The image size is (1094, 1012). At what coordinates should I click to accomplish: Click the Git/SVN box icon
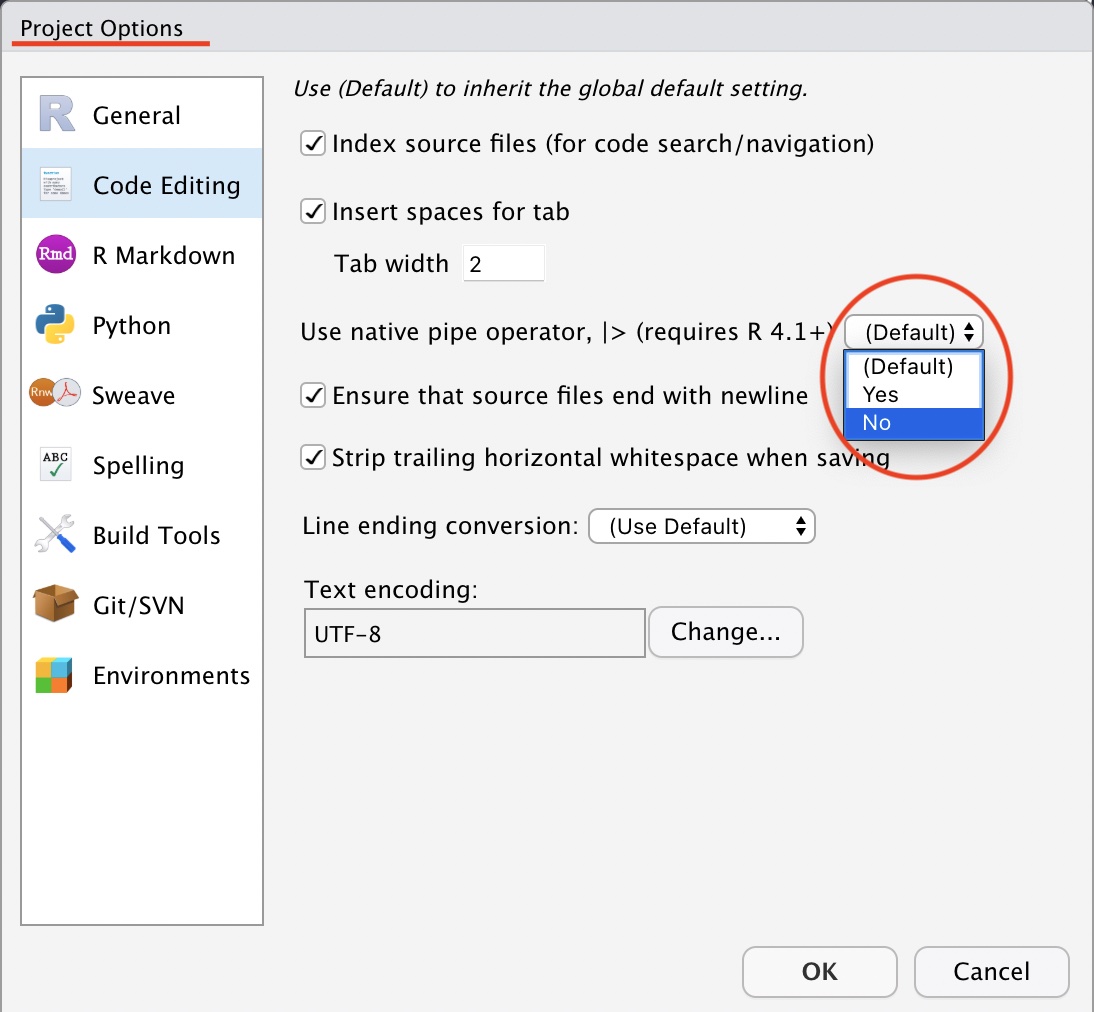[x=56, y=604]
